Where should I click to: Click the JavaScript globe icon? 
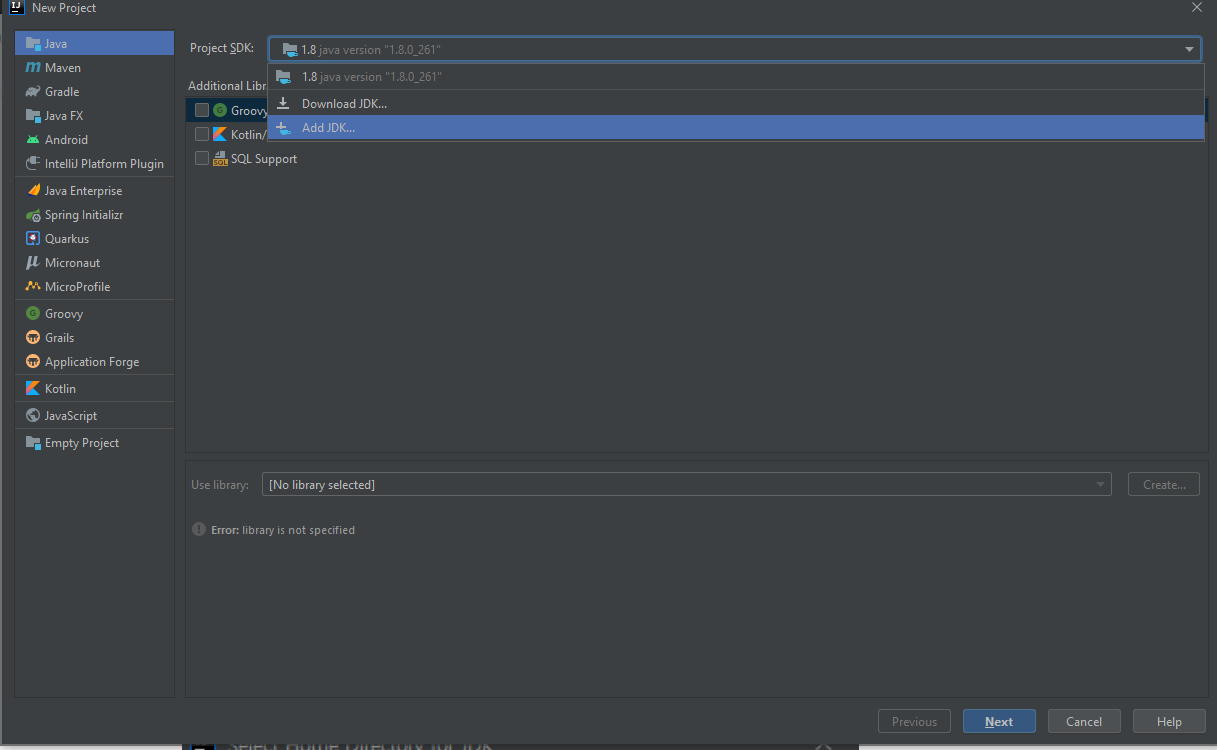(x=33, y=416)
